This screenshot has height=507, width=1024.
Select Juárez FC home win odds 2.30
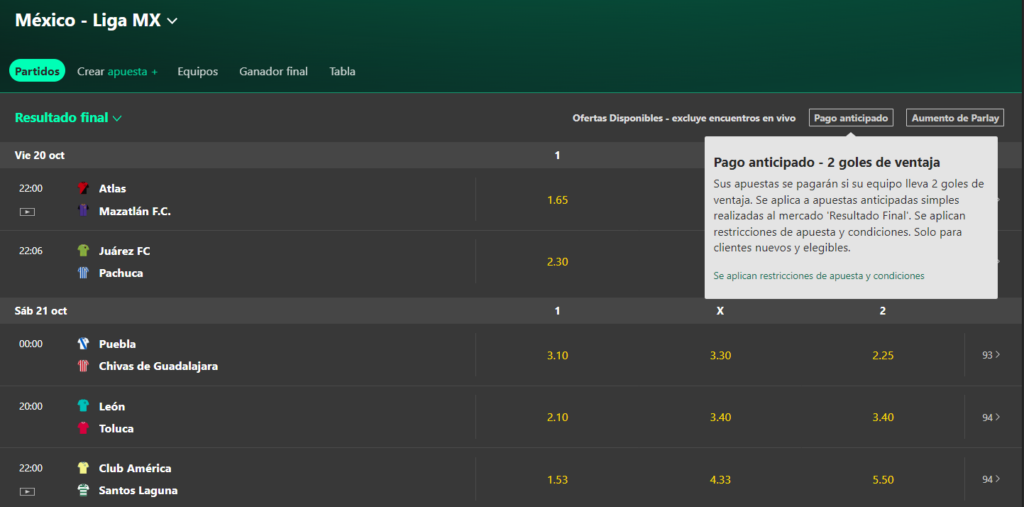tap(557, 262)
